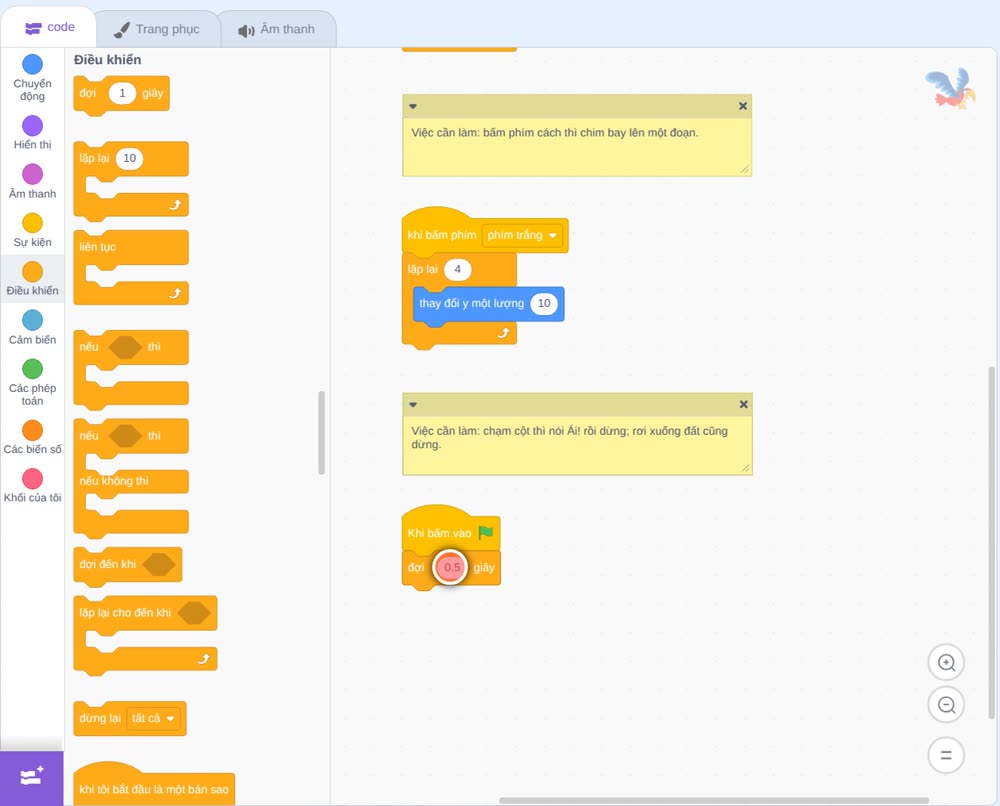Image resolution: width=1000 pixels, height=806 pixels.
Task: Open the phím trắng key dropdown
Action: pyautogui.click(x=522, y=235)
